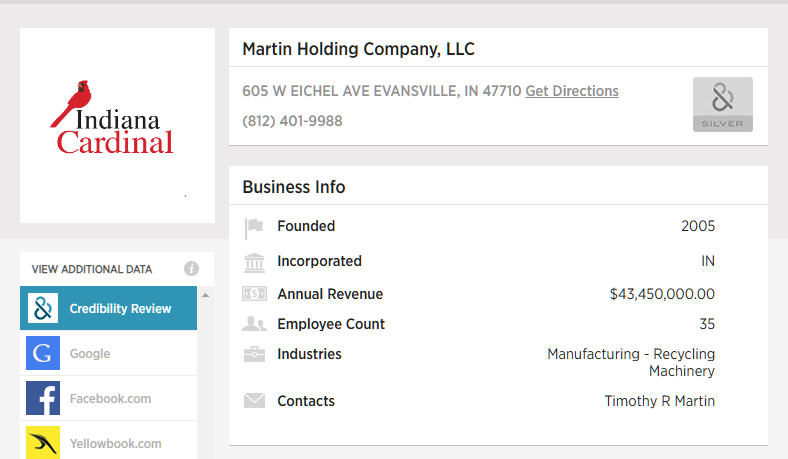Open the Get Directions link
788x459 pixels.
pos(572,91)
